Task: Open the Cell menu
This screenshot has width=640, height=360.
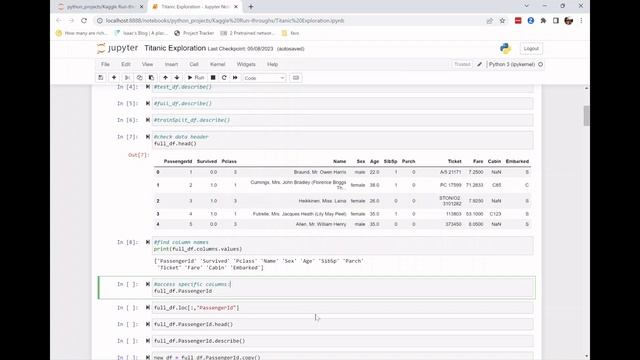Action: (194, 64)
